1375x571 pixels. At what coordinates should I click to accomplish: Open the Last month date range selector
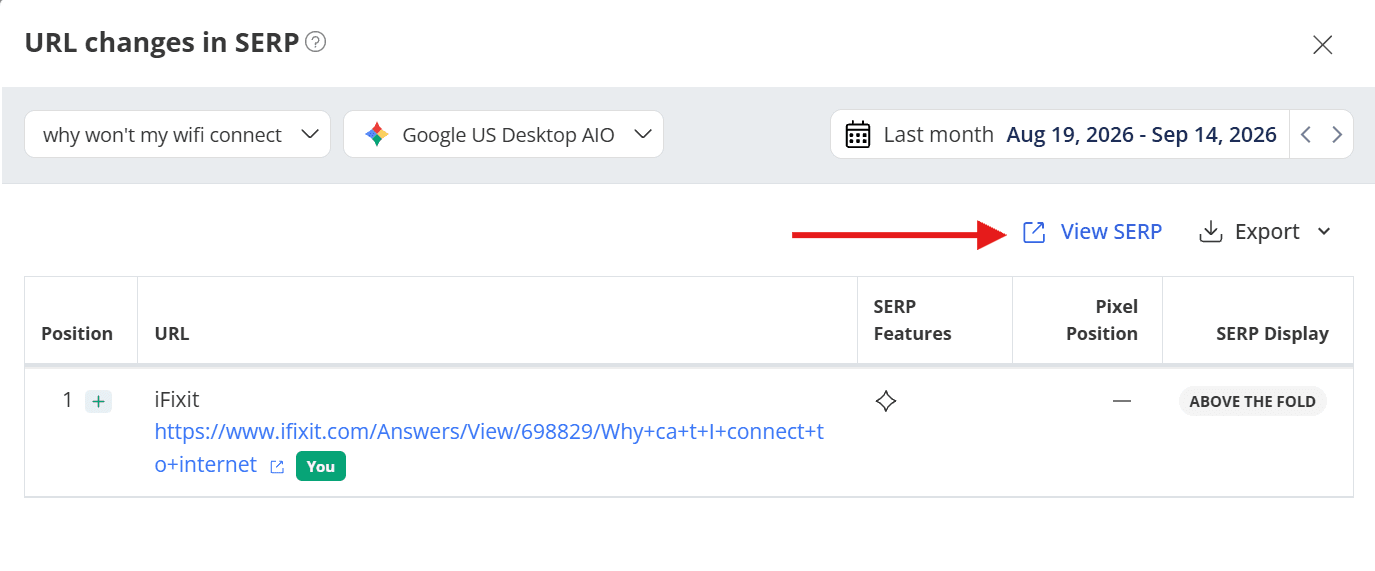(x=1060, y=134)
